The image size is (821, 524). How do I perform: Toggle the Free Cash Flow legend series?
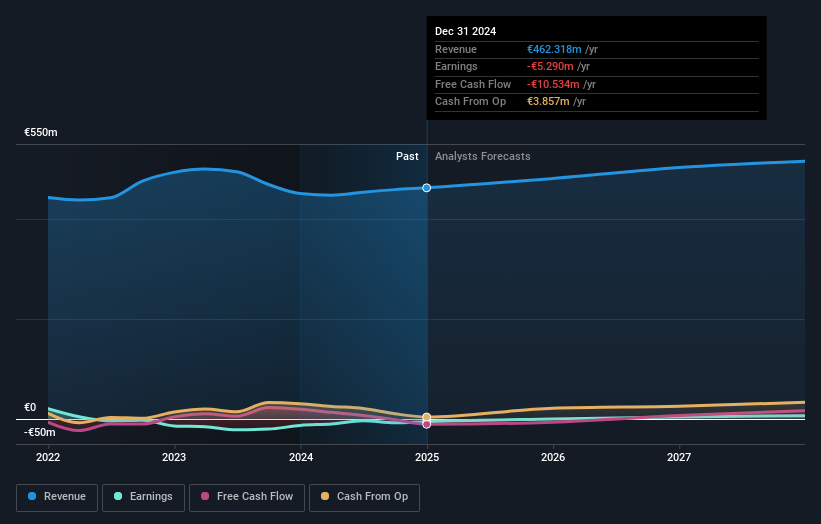coord(247,497)
